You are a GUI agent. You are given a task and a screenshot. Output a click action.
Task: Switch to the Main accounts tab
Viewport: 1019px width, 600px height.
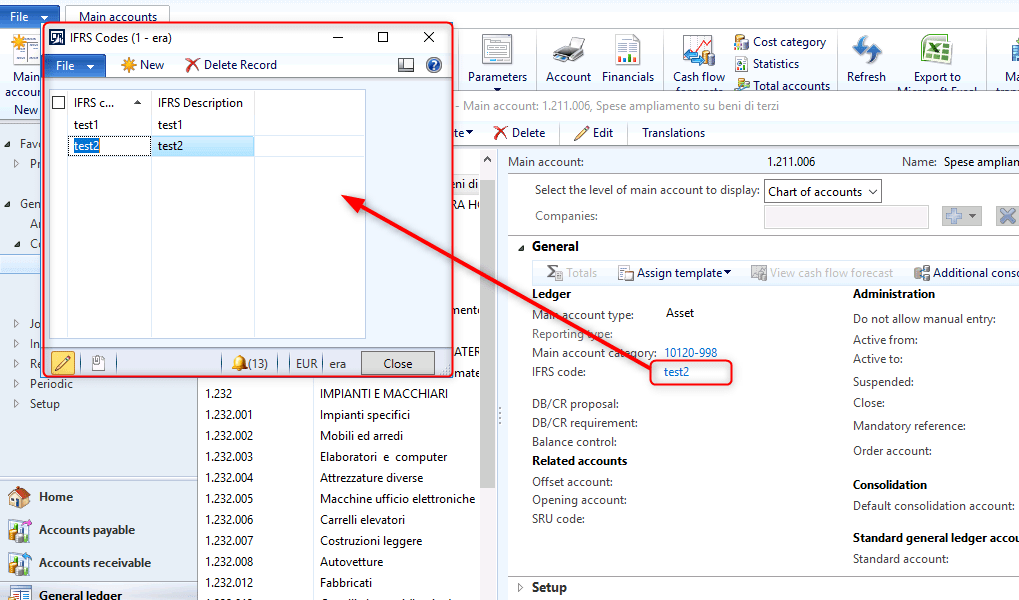click(117, 17)
